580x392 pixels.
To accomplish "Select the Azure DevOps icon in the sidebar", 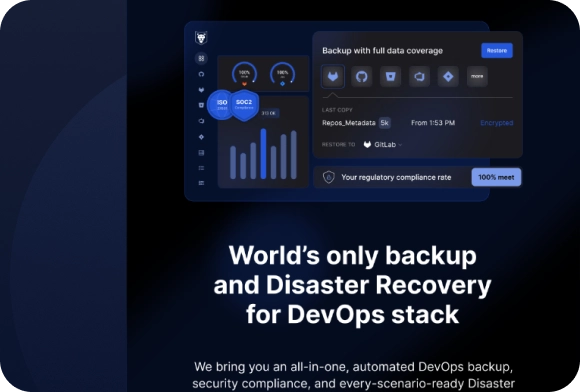I will tap(201, 121).
